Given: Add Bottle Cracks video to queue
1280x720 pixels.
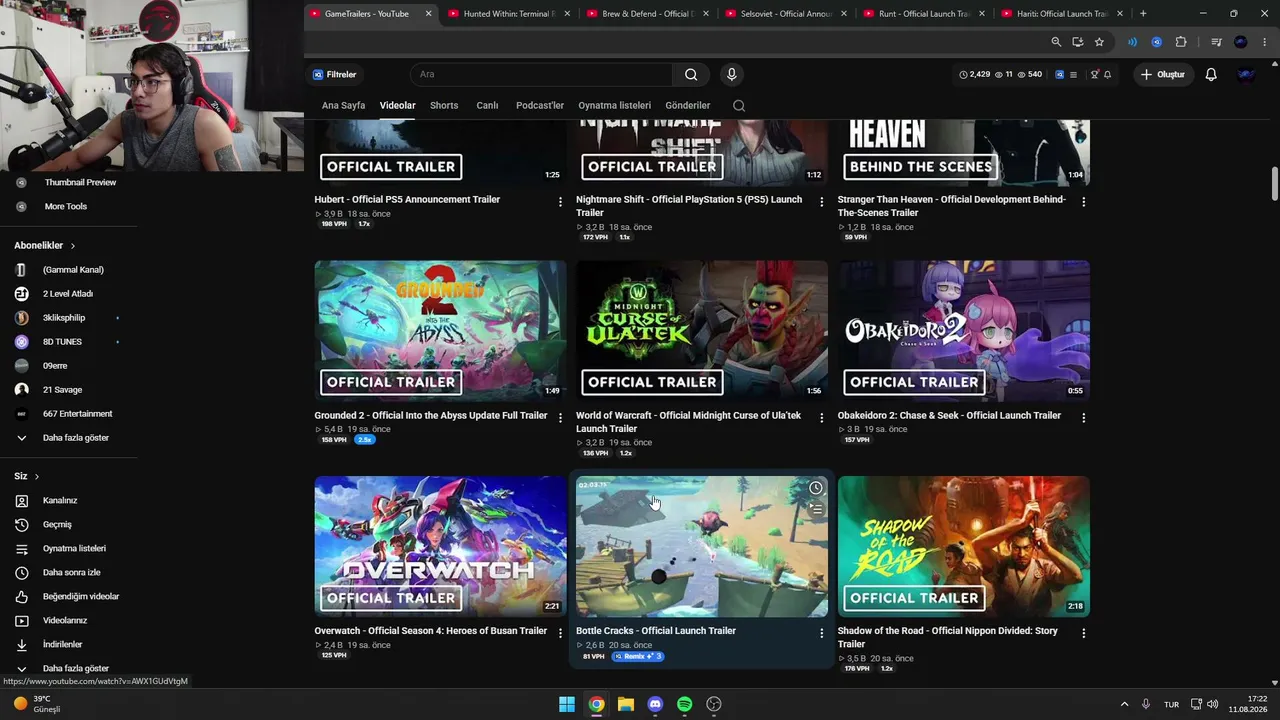Looking at the screenshot, I should coord(816,509).
